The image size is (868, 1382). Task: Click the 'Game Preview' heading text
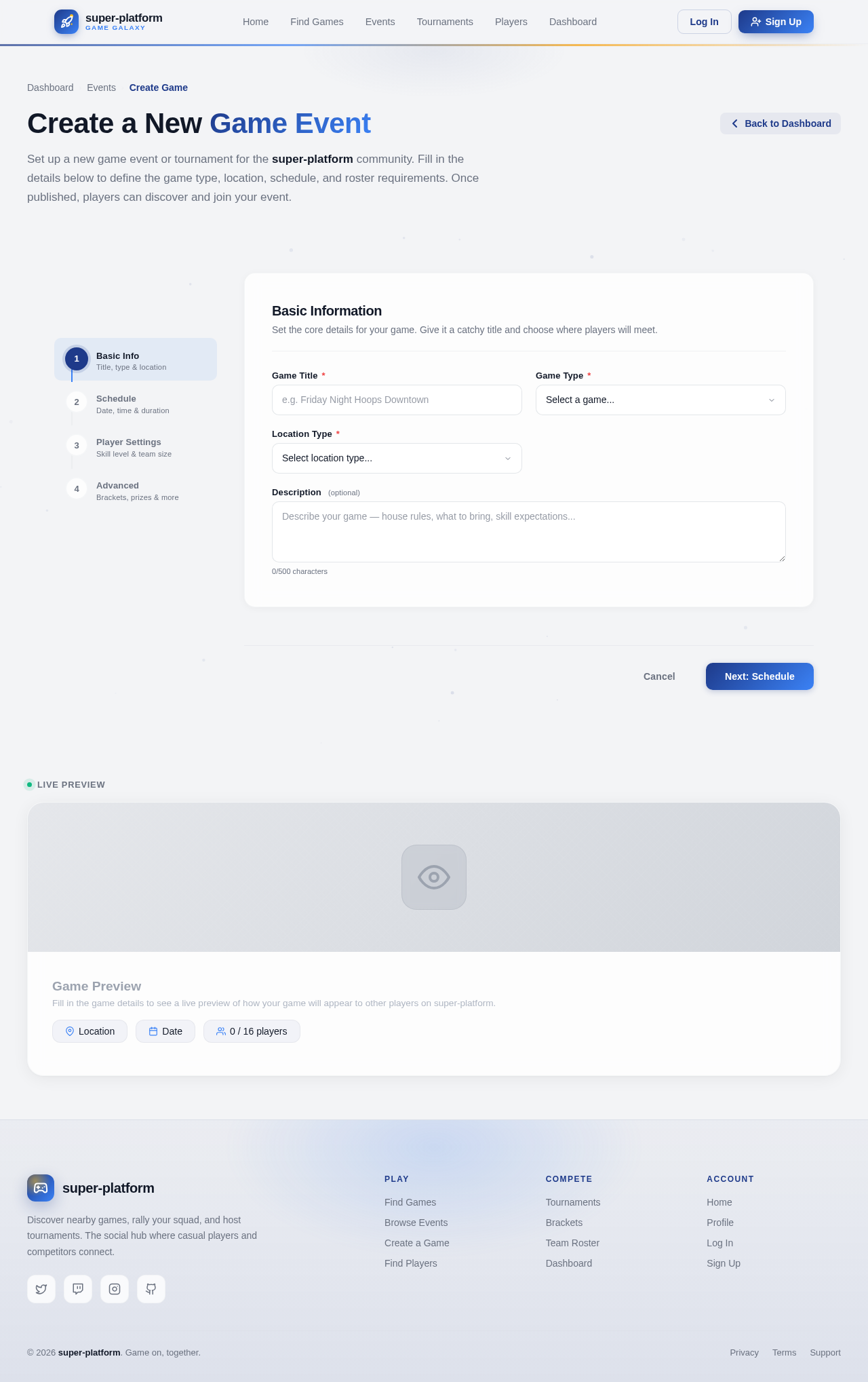tap(96, 986)
